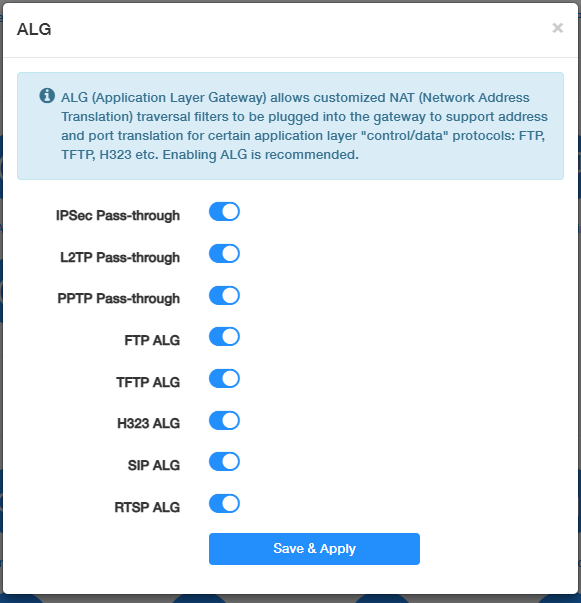Disable the IPSec Pass-through switch

click(x=224, y=212)
